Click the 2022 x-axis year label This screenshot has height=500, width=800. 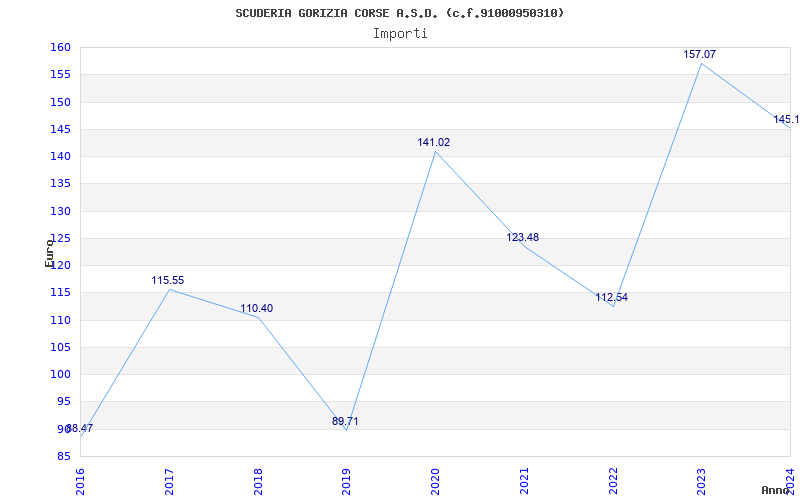pyautogui.click(x=613, y=481)
